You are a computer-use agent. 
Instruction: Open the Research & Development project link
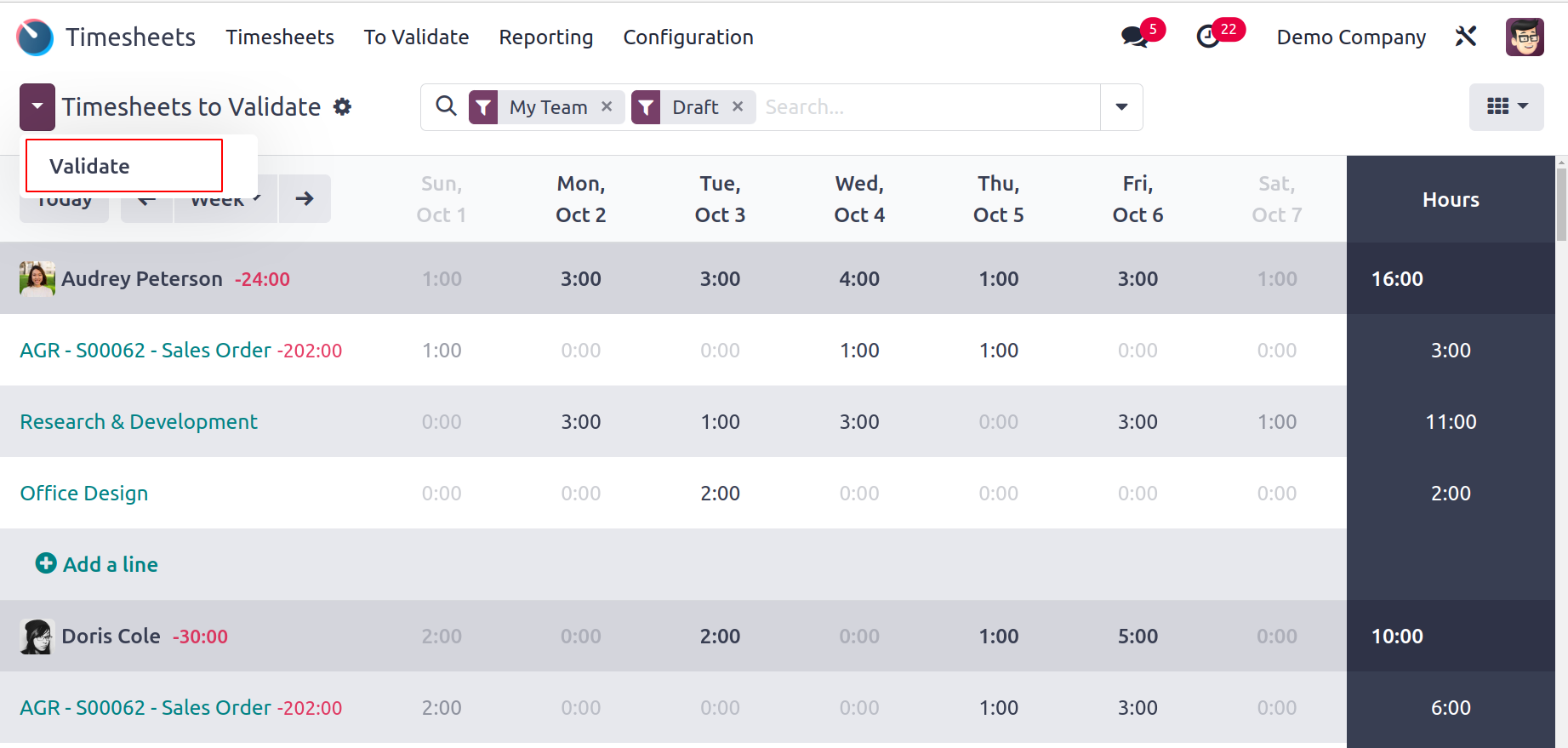point(139,422)
